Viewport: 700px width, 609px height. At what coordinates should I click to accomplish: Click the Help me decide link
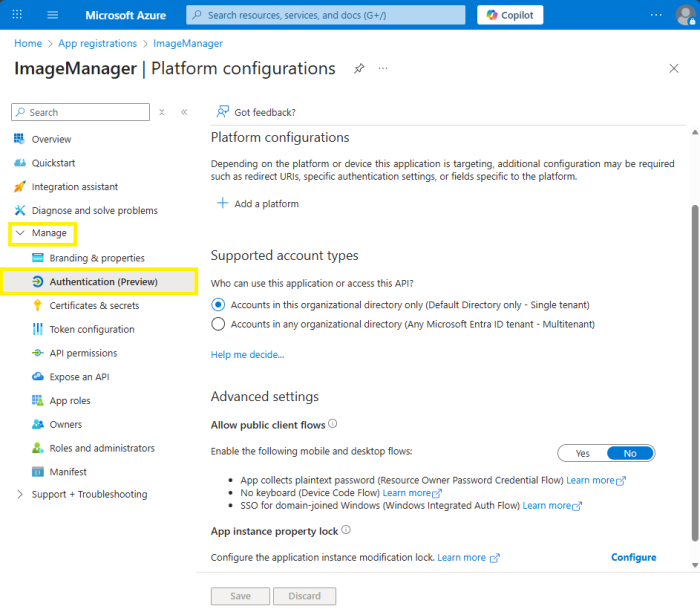coord(247,354)
